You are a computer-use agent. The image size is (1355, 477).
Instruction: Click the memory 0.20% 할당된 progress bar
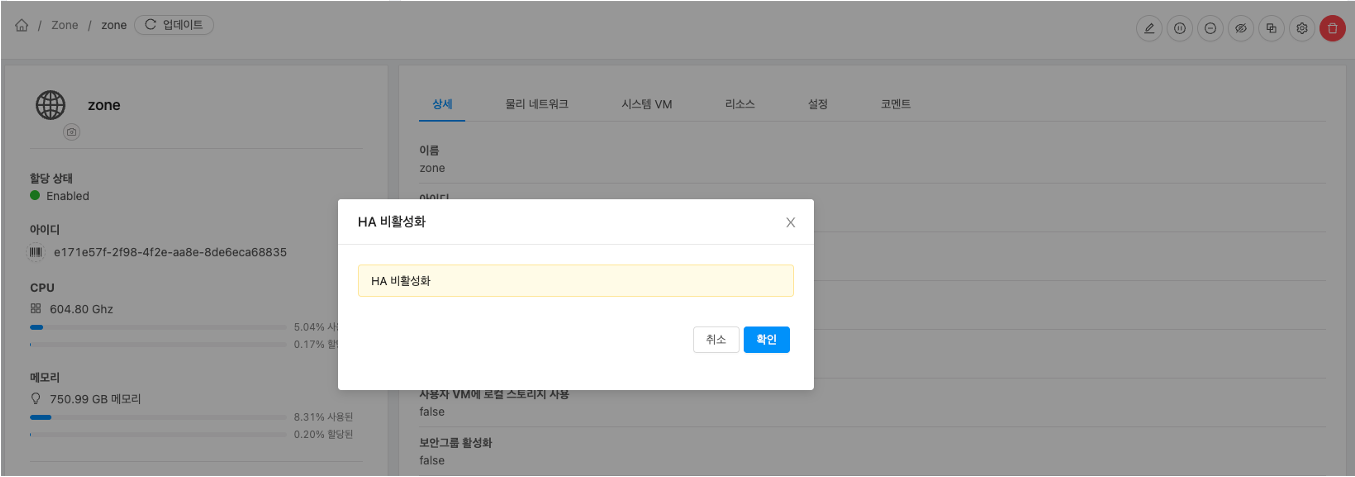pyautogui.click(x=158, y=435)
